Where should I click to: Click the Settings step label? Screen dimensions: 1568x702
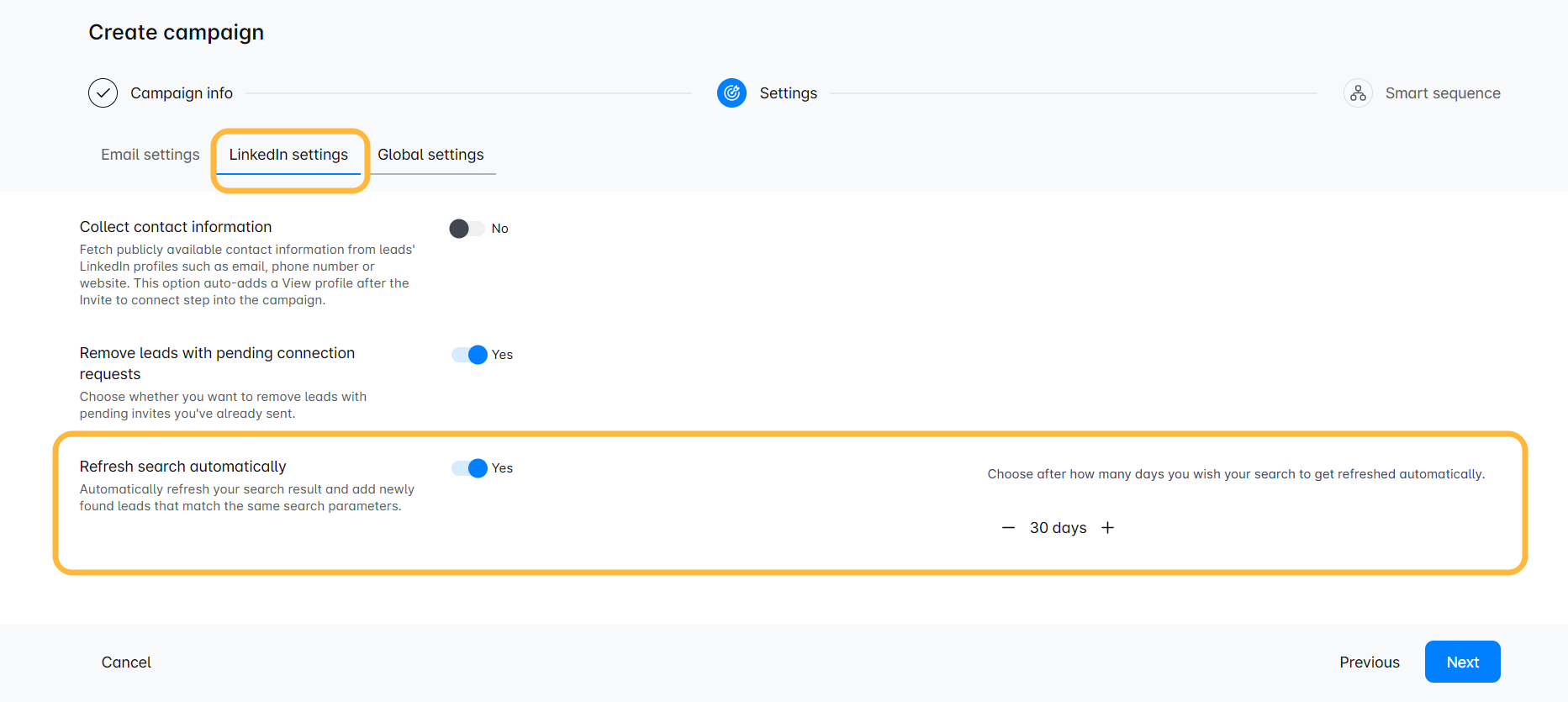(788, 93)
